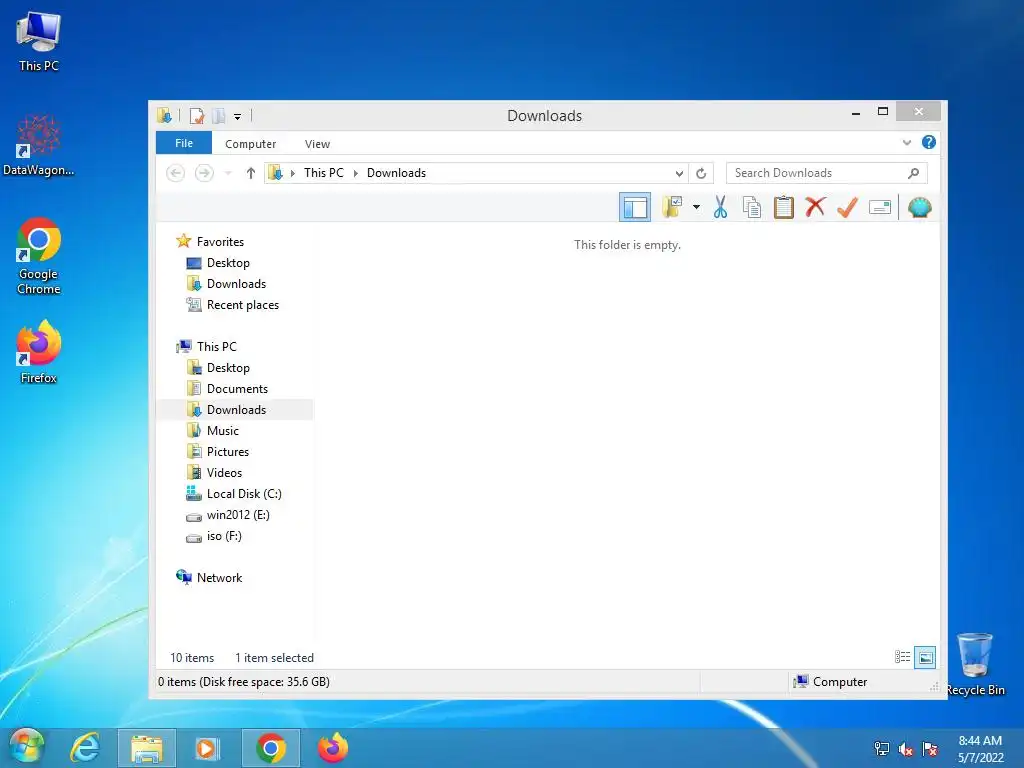Open Downloads under Favorites
This screenshot has width=1024, height=768.
(x=236, y=283)
